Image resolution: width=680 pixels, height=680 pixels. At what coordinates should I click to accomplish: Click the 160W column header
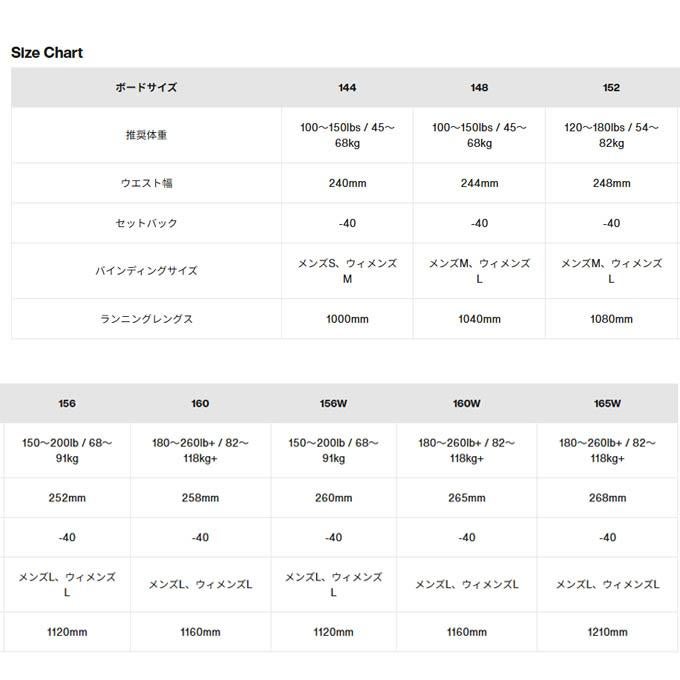click(x=466, y=404)
